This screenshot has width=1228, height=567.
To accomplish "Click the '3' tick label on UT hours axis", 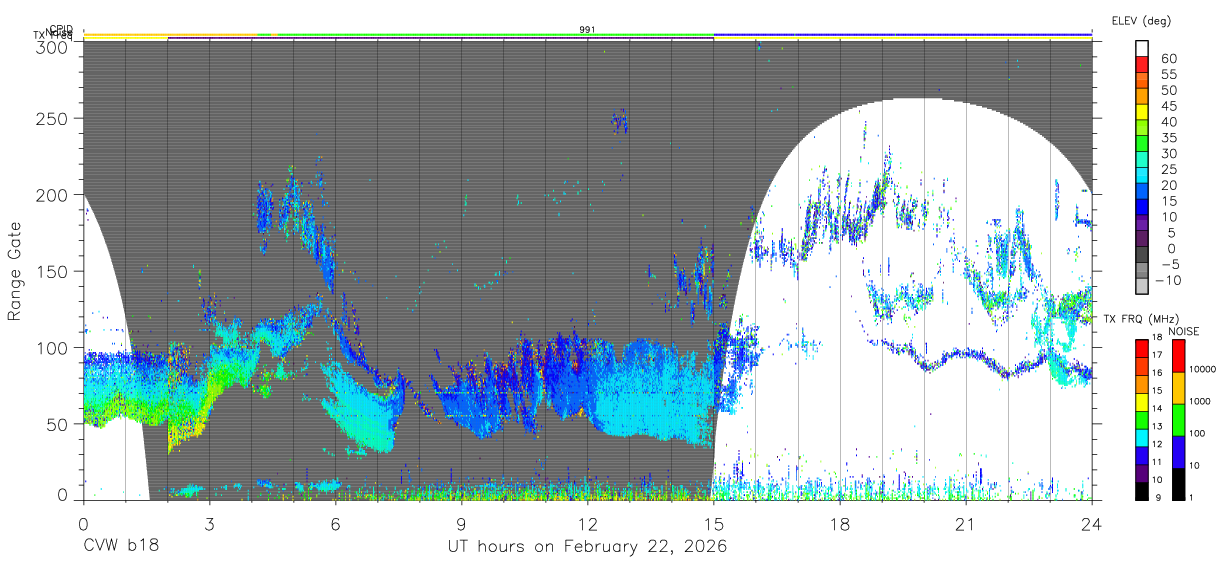I will 209,524.
